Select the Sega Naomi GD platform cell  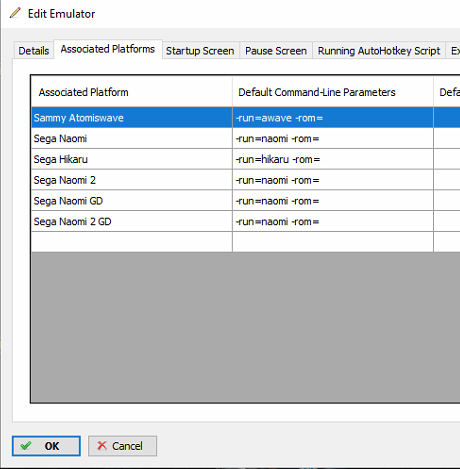tap(132, 201)
